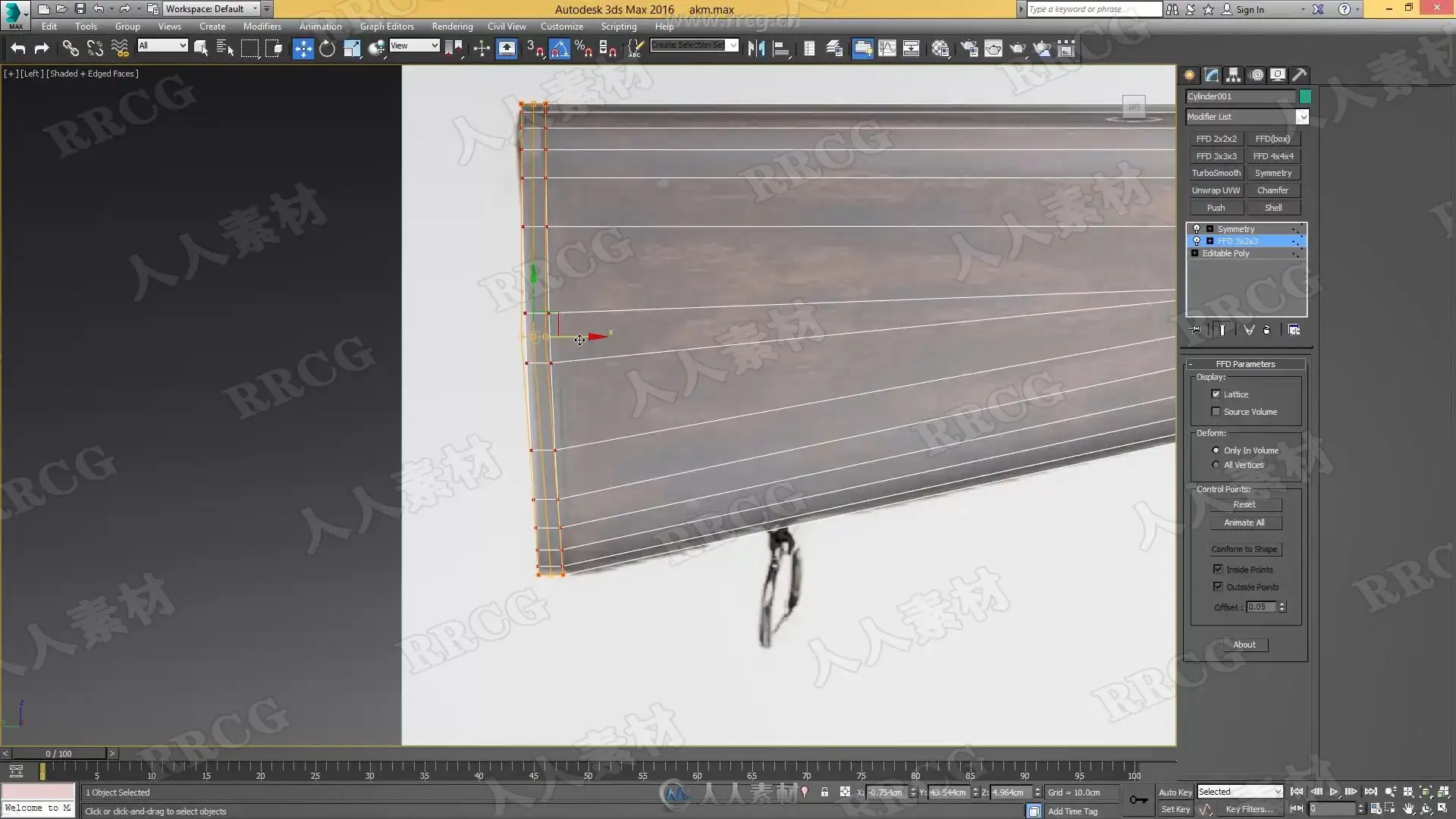The height and width of the screenshot is (819, 1456).
Task: Click the TurboSmooth modifier button
Action: point(1216,173)
